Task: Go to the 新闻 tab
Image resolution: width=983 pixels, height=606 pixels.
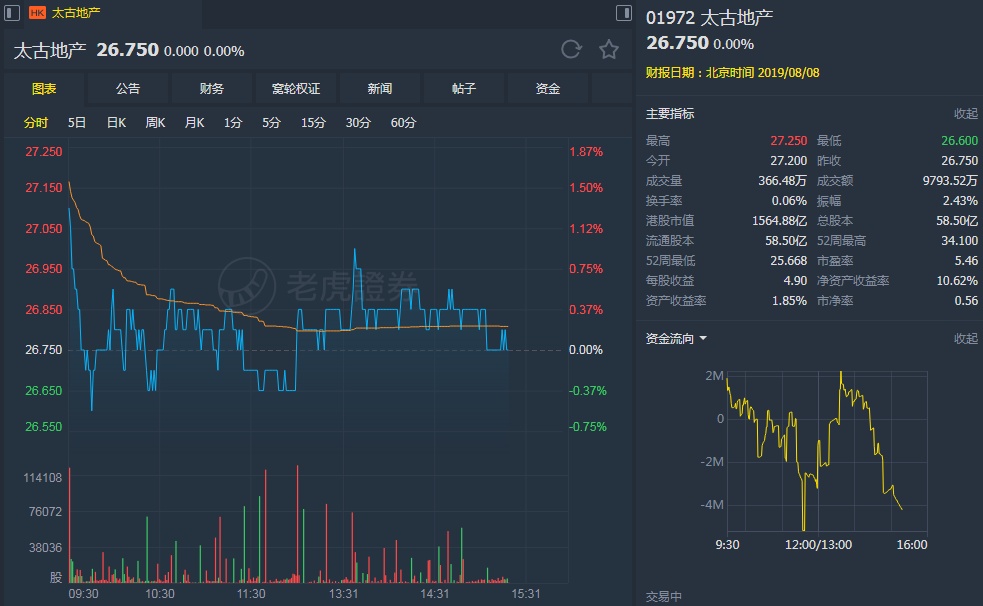Action: tap(380, 89)
